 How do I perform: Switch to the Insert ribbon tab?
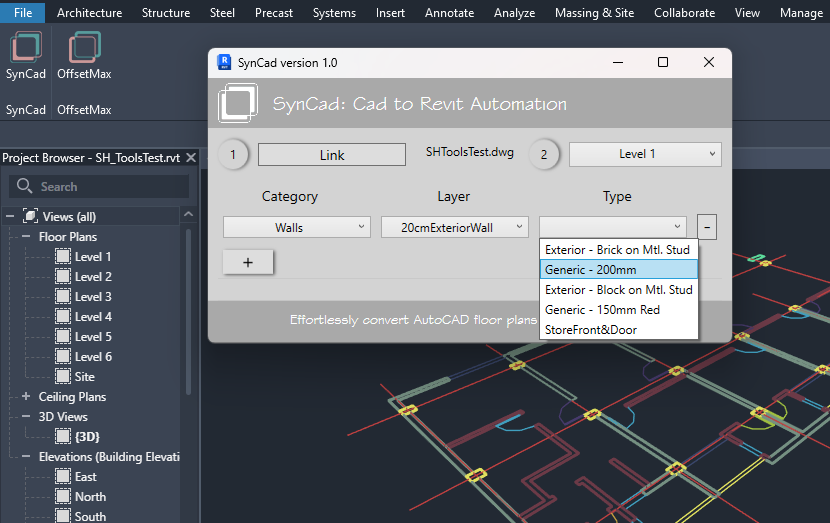point(390,13)
